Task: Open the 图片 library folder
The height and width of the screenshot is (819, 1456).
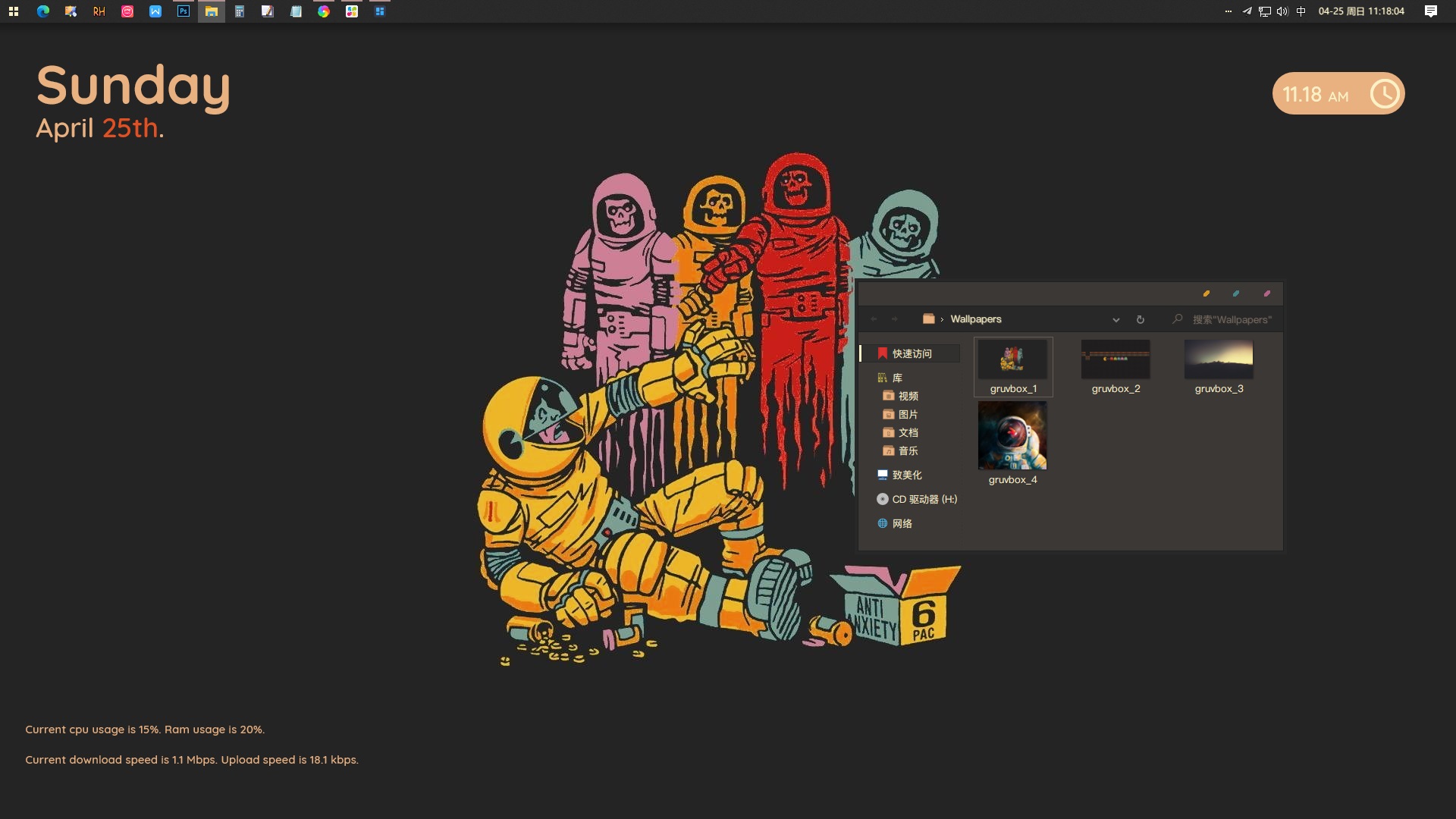Action: (908, 414)
